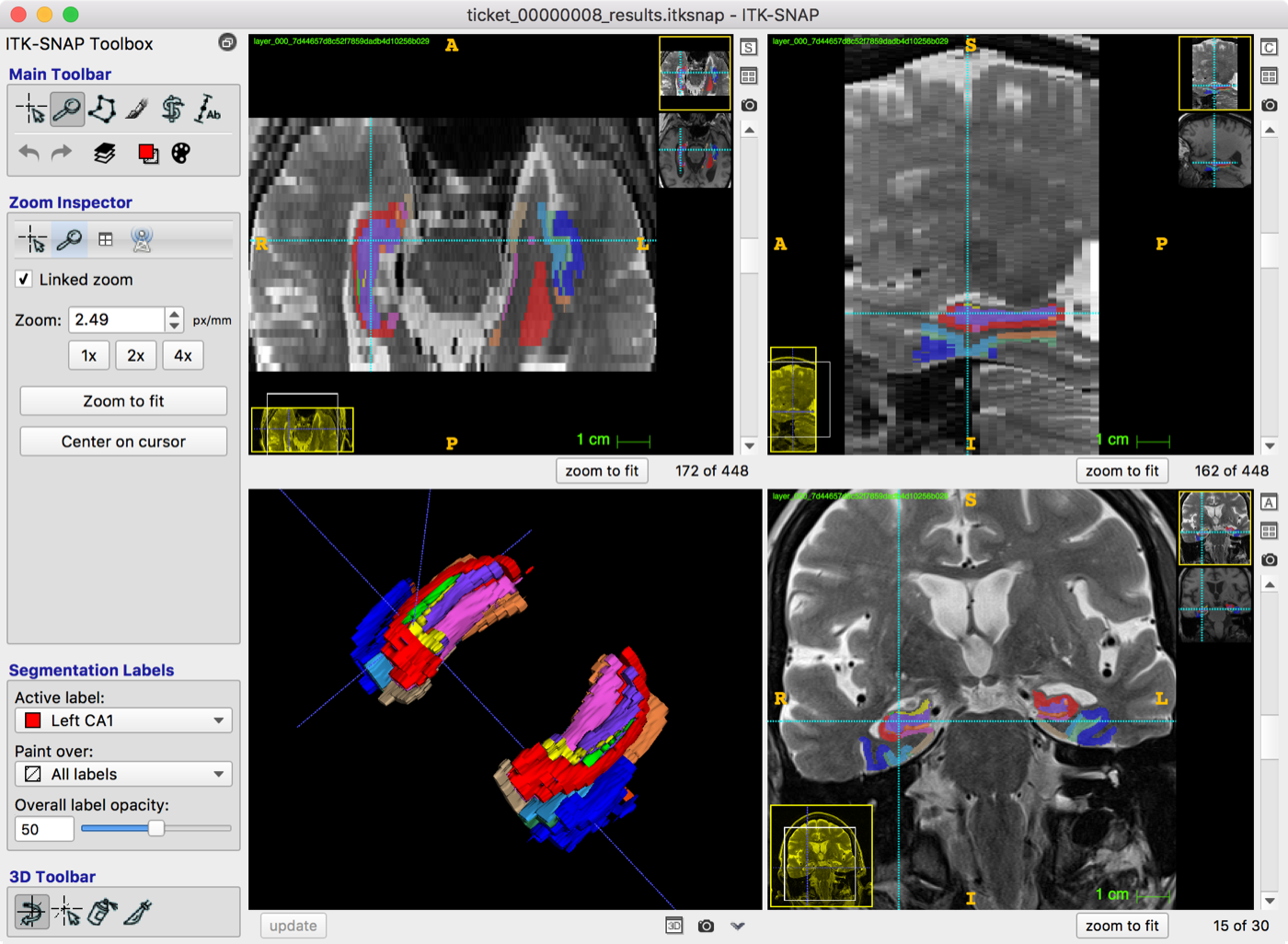The height and width of the screenshot is (944, 1288).
Task: Switch to the Display Layout inspector tab
Action: pyautogui.click(x=106, y=240)
